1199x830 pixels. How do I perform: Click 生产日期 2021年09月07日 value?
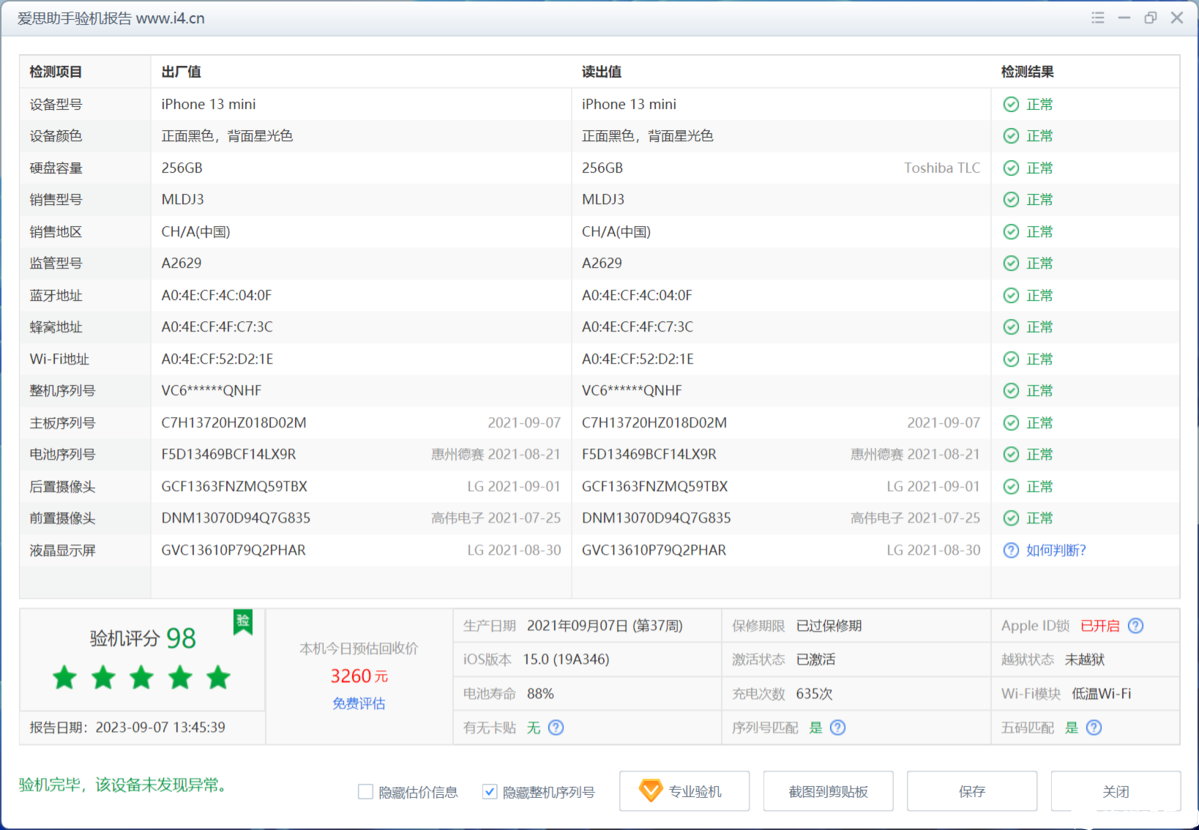coord(604,626)
